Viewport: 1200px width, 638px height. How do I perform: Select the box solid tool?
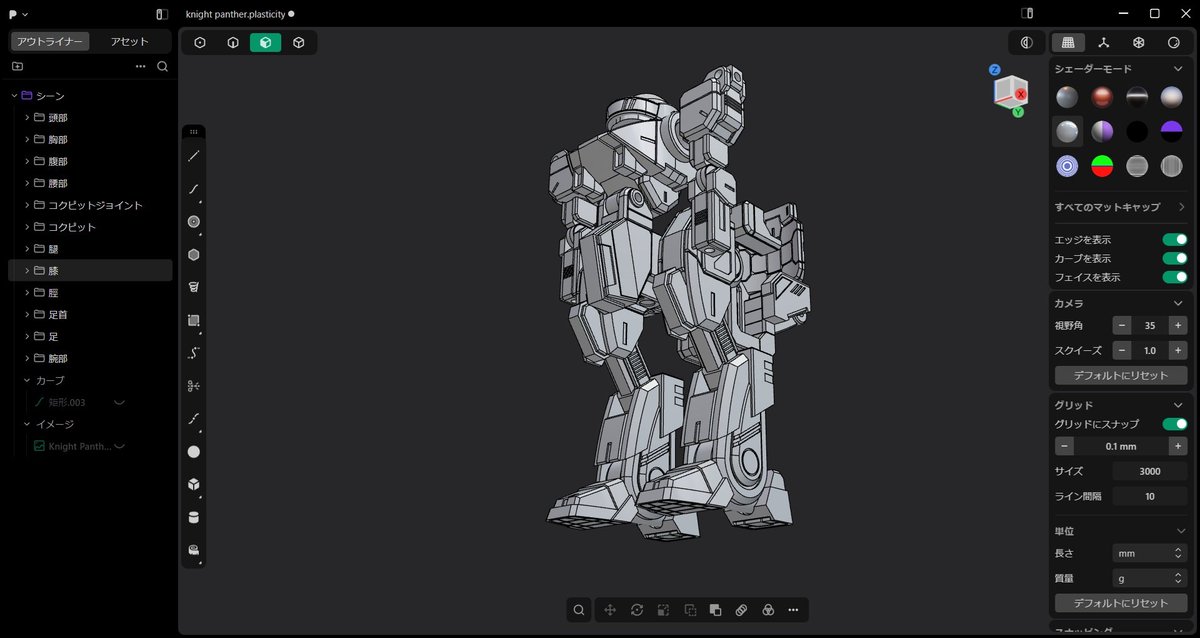click(194, 484)
